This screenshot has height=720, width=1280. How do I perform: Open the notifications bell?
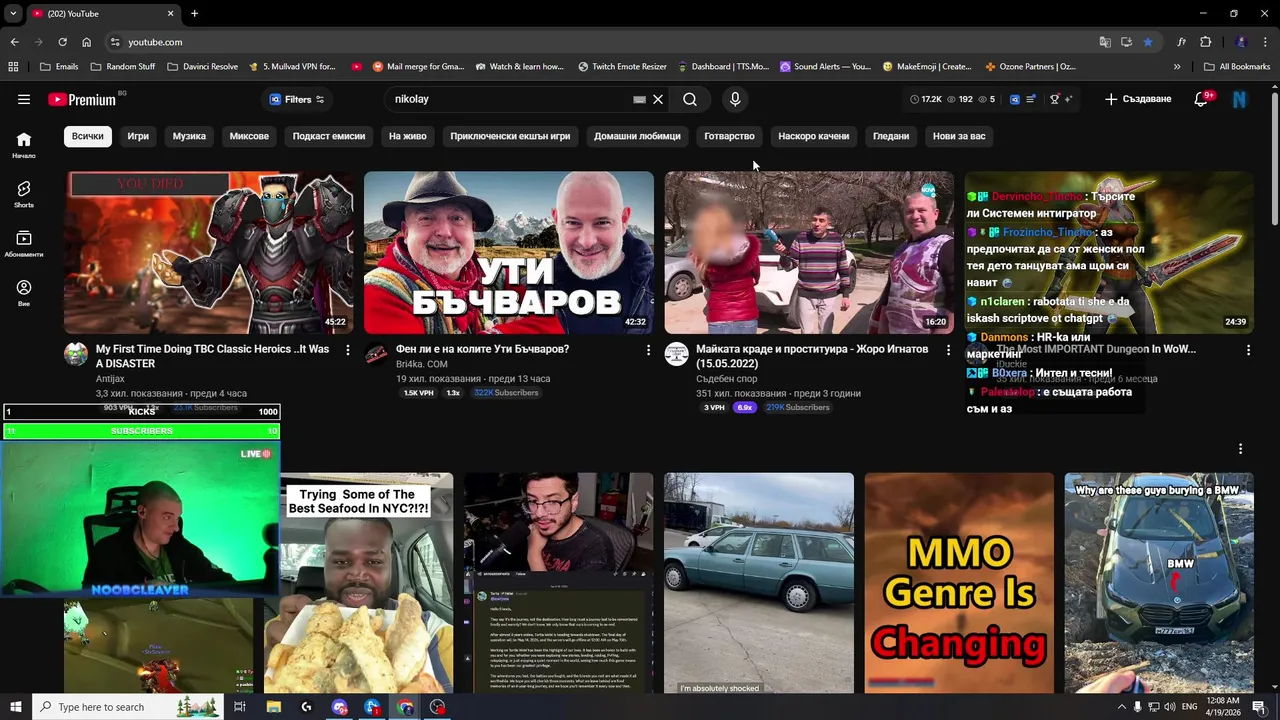pyautogui.click(x=1202, y=99)
